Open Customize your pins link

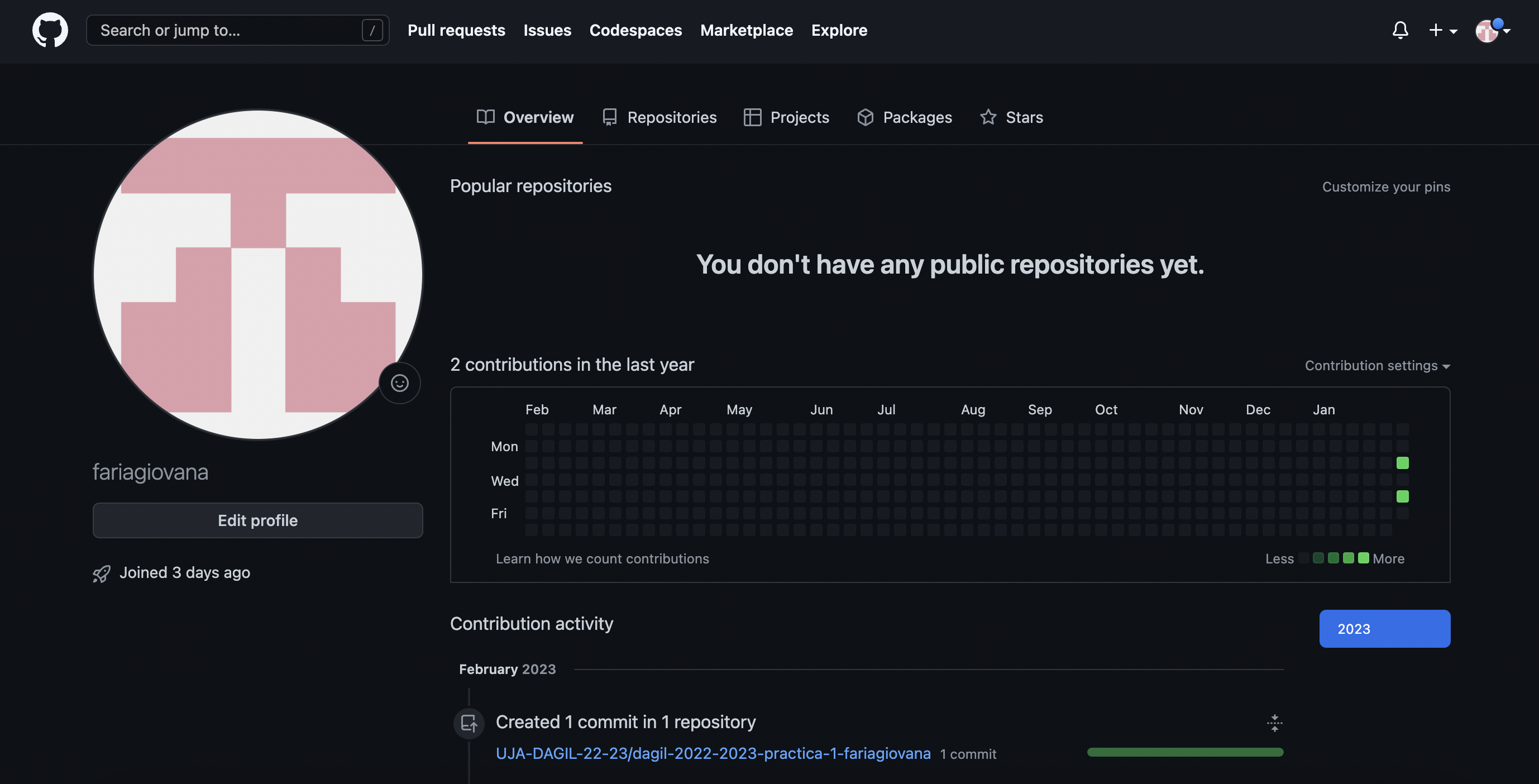(x=1385, y=187)
